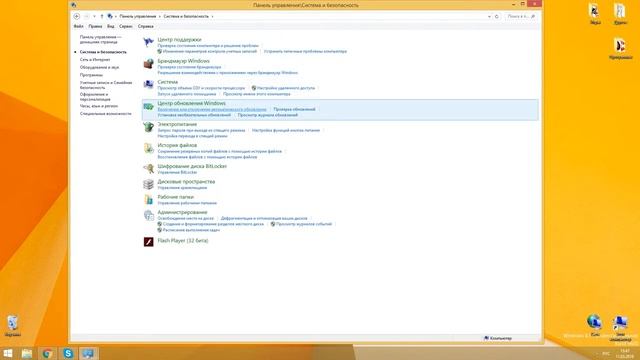Image resolution: width=640 pixels, height=360 pixels.
Task: Select Часы, язык и регион in sidebar
Action: point(99,106)
